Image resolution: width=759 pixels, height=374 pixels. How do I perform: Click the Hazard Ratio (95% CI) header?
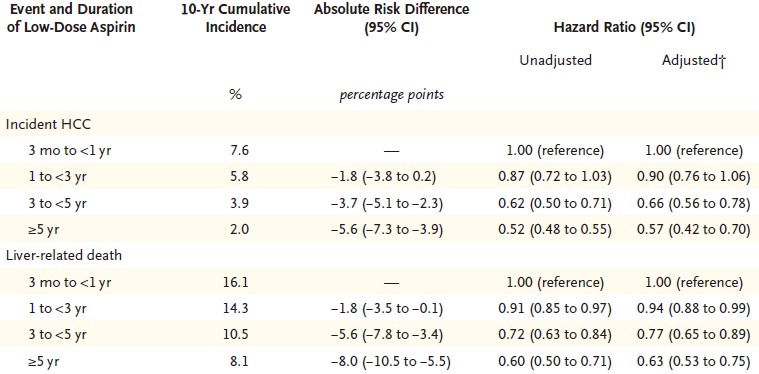(624, 29)
